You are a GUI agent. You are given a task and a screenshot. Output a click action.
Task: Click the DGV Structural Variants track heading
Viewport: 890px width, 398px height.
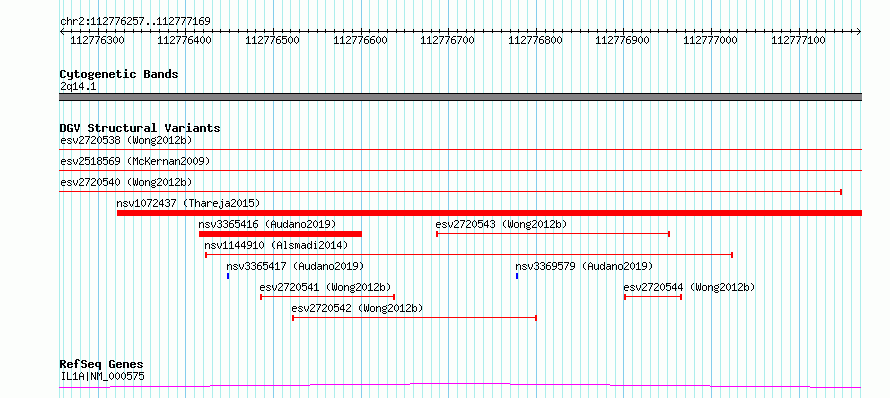pyautogui.click(x=140, y=128)
